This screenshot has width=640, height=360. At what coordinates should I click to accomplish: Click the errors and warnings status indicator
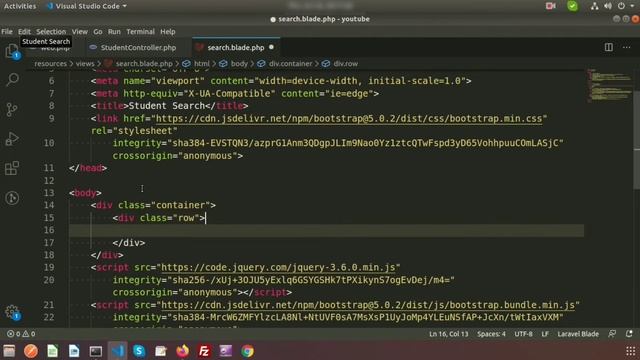point(21,334)
